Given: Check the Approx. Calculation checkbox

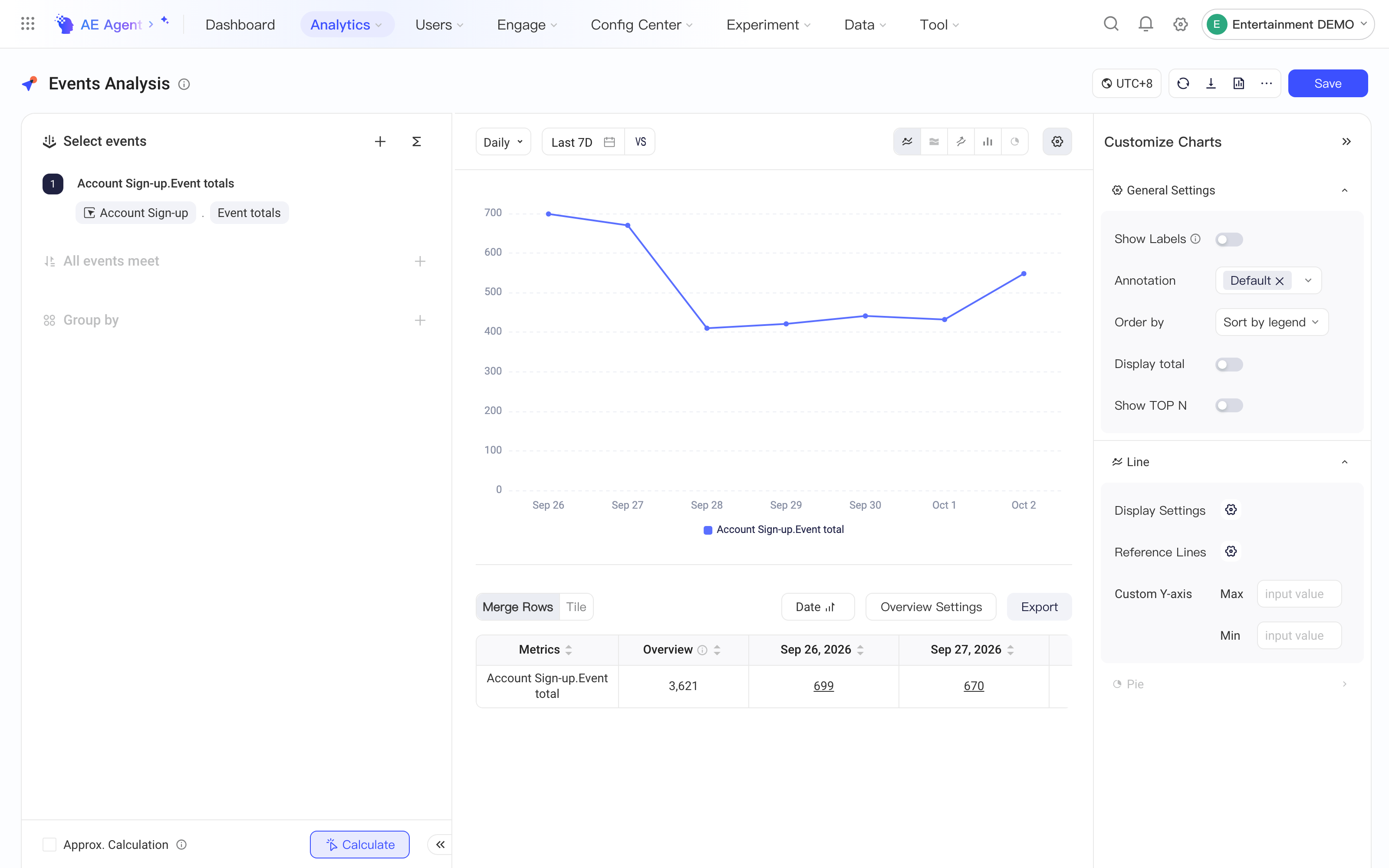Looking at the screenshot, I should (49, 845).
